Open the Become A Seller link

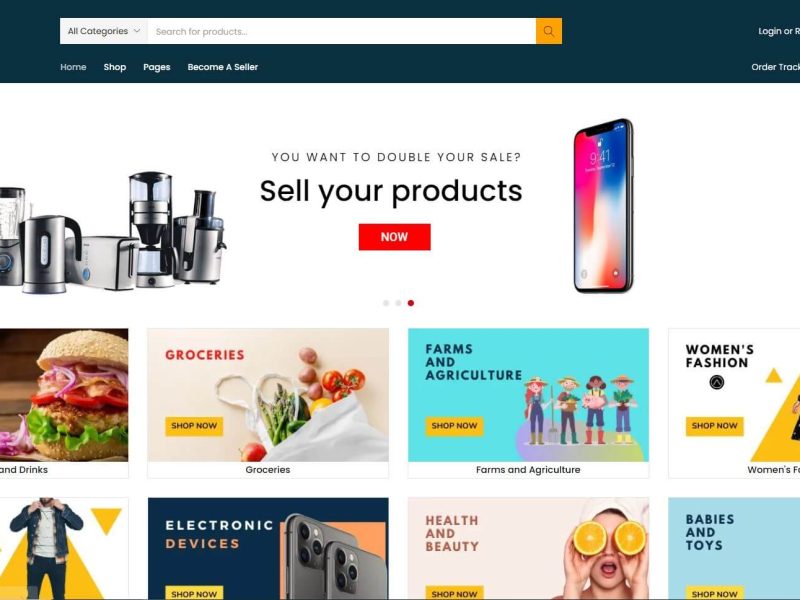click(x=222, y=67)
